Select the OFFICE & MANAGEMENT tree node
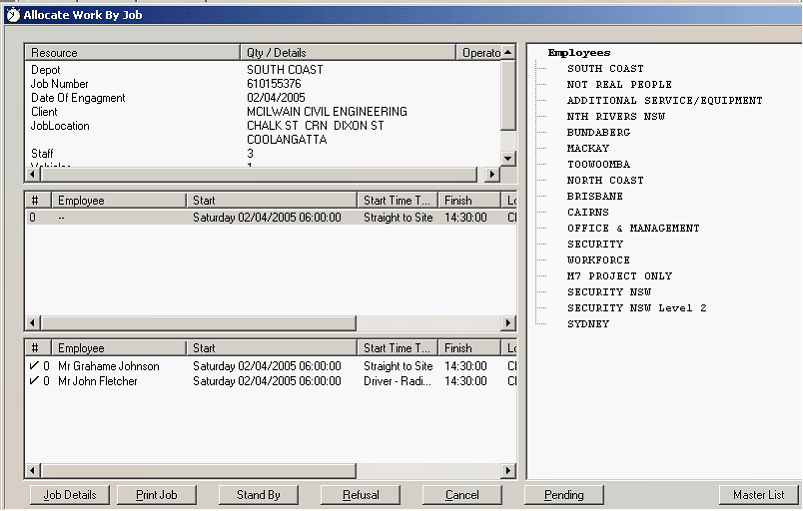 point(632,229)
